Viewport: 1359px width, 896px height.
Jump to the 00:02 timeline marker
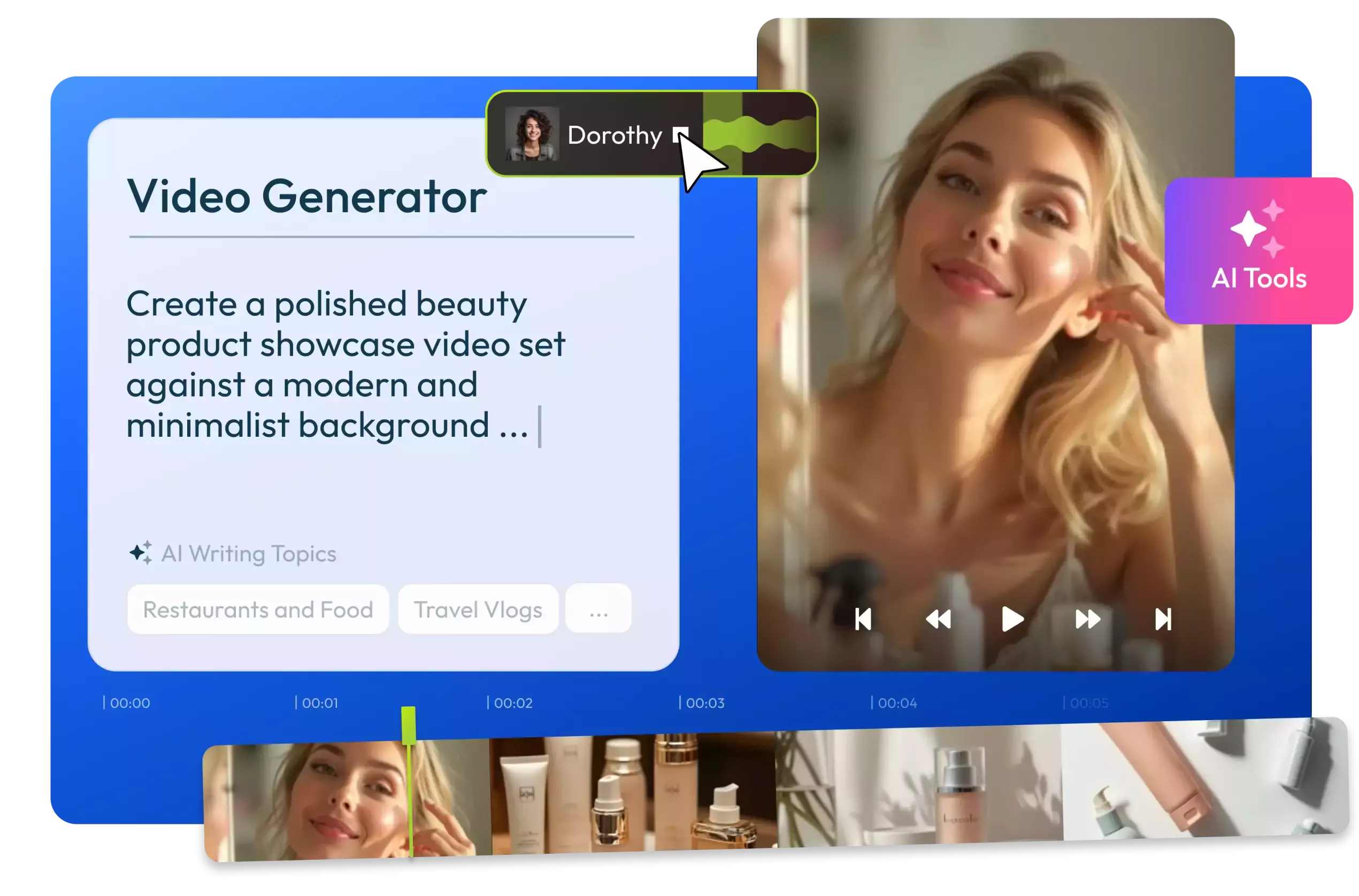pyautogui.click(x=512, y=703)
